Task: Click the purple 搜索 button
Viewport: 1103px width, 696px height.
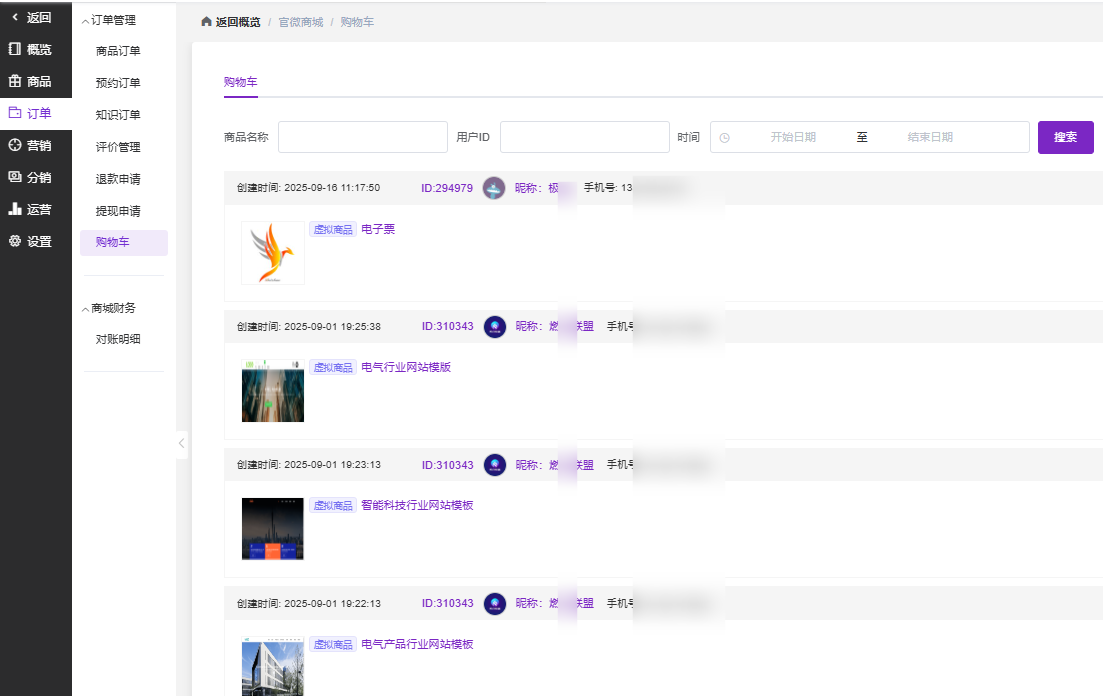Action: 1065,137
